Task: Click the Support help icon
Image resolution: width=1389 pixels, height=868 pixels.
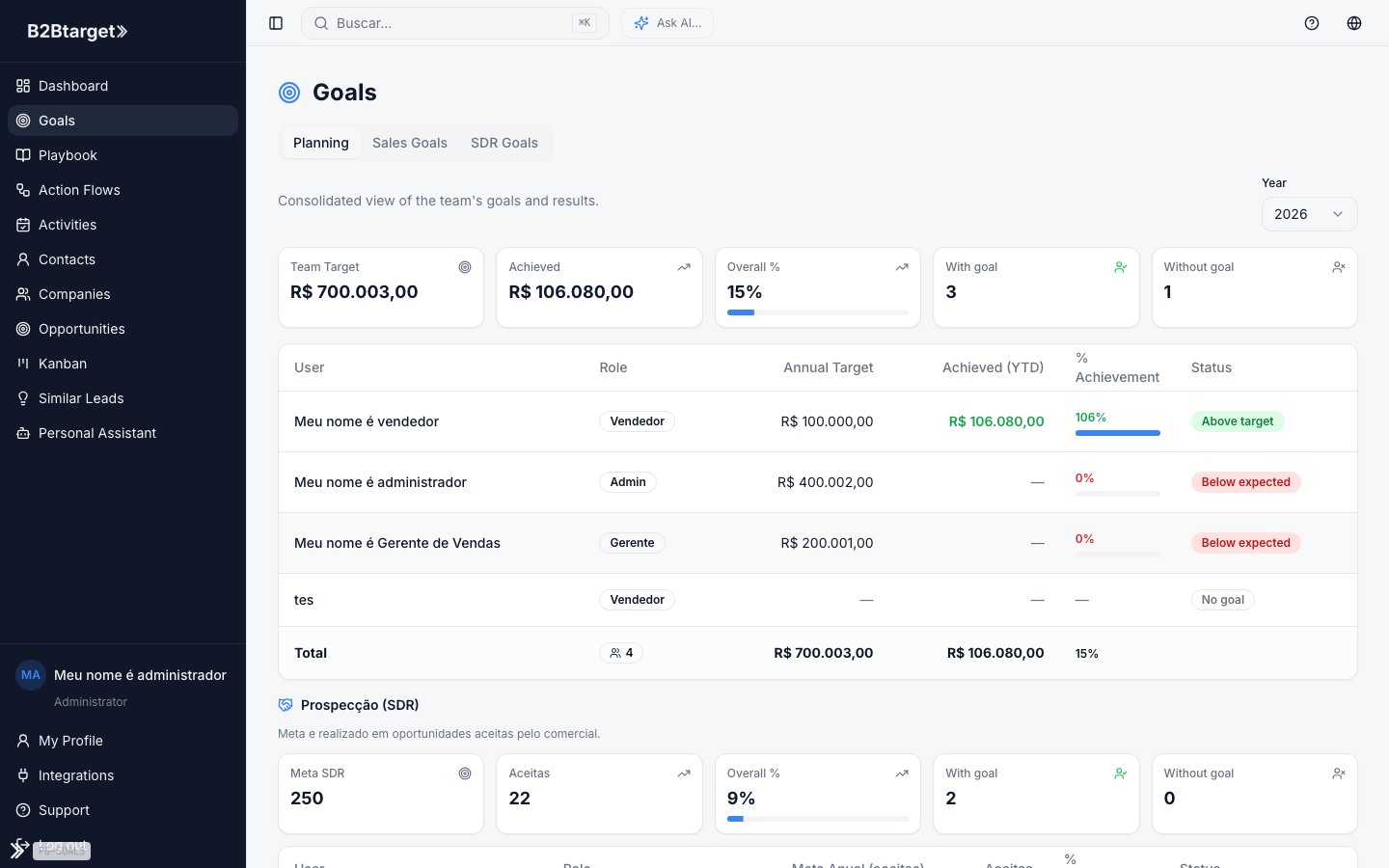Action: tap(23, 810)
